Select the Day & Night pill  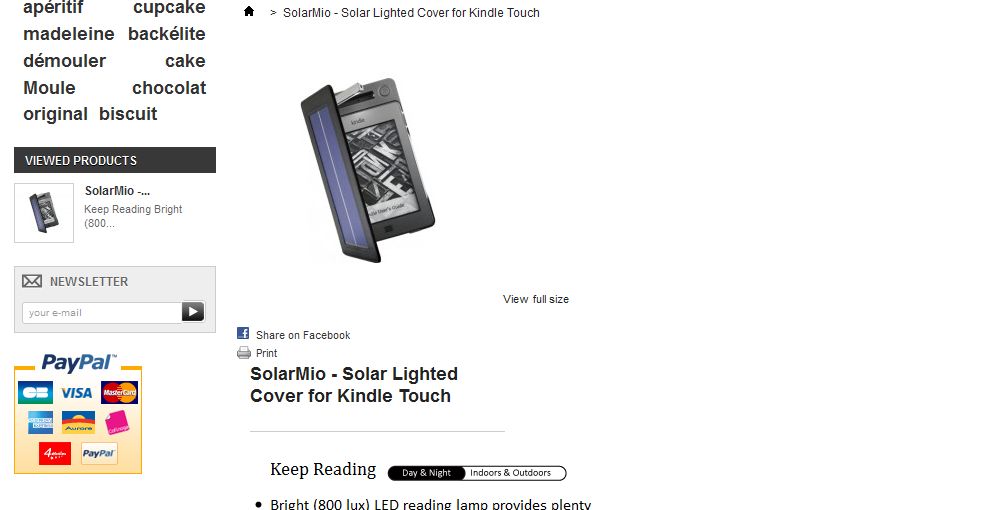click(x=426, y=473)
